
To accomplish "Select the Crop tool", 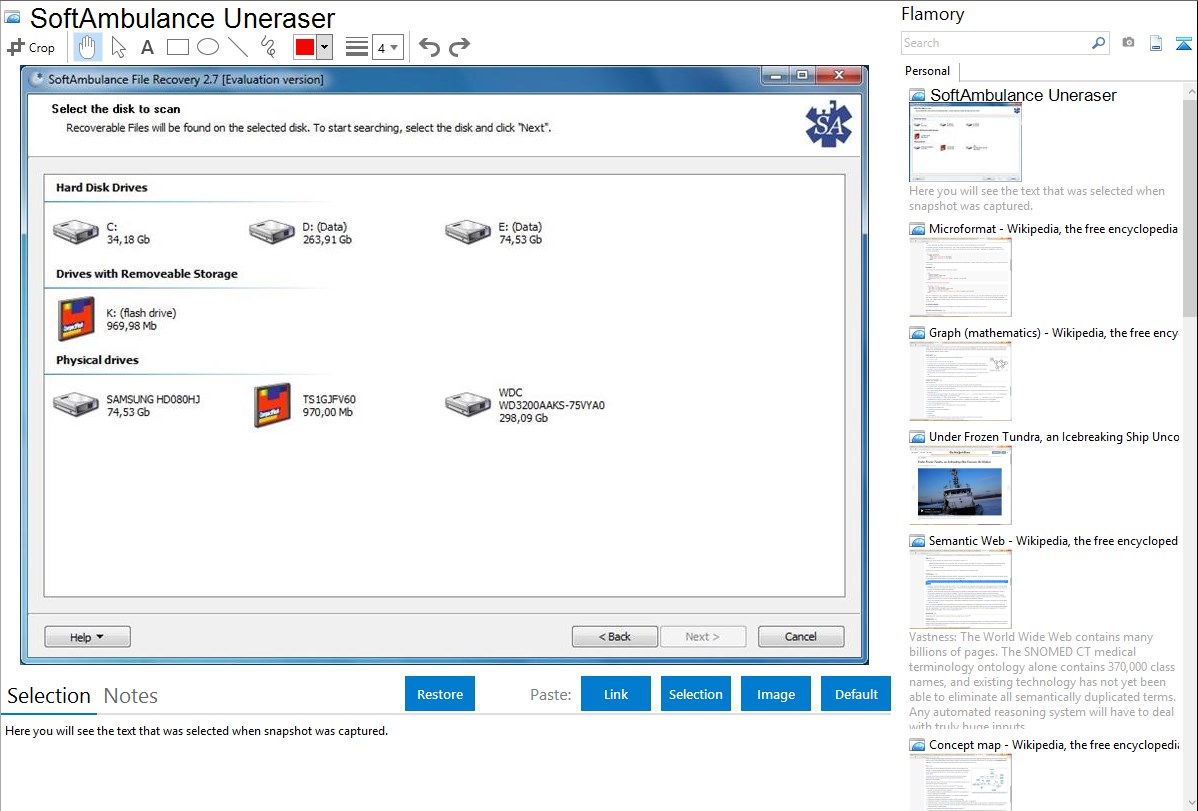I will (31, 47).
